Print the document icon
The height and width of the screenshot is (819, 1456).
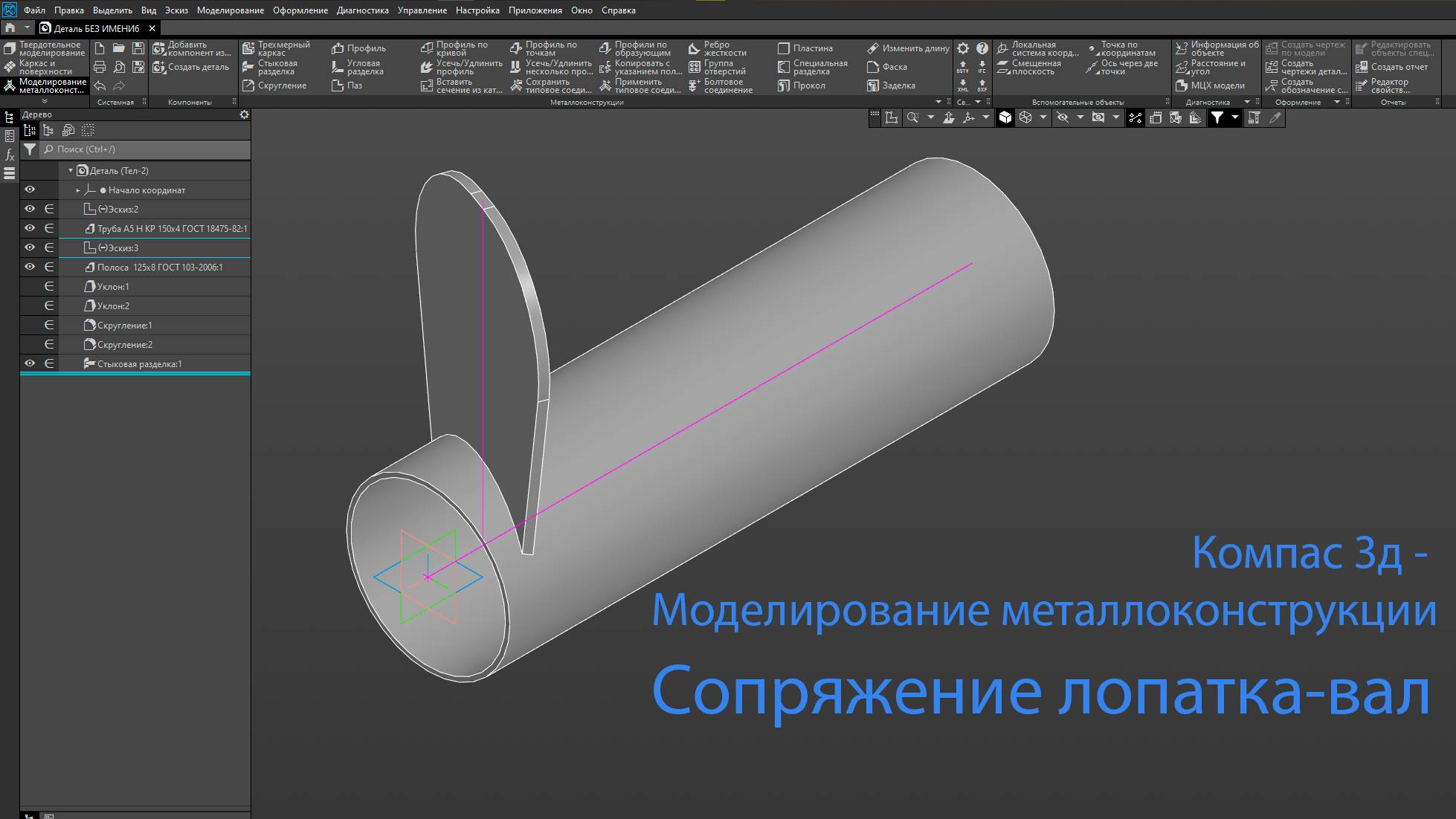[100, 67]
